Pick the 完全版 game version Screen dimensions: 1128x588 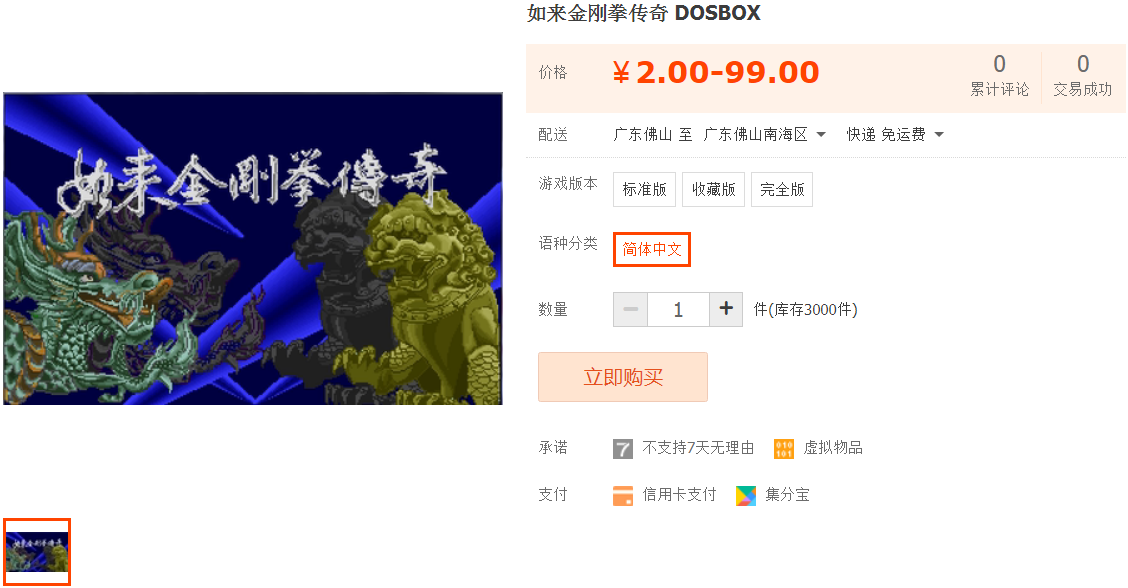[x=782, y=189]
